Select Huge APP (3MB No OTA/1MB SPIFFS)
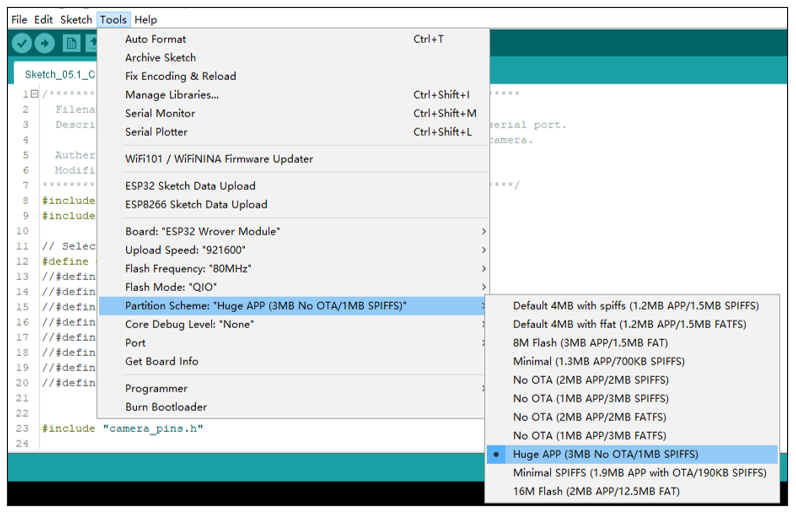The height and width of the screenshot is (514, 796). tap(632, 454)
